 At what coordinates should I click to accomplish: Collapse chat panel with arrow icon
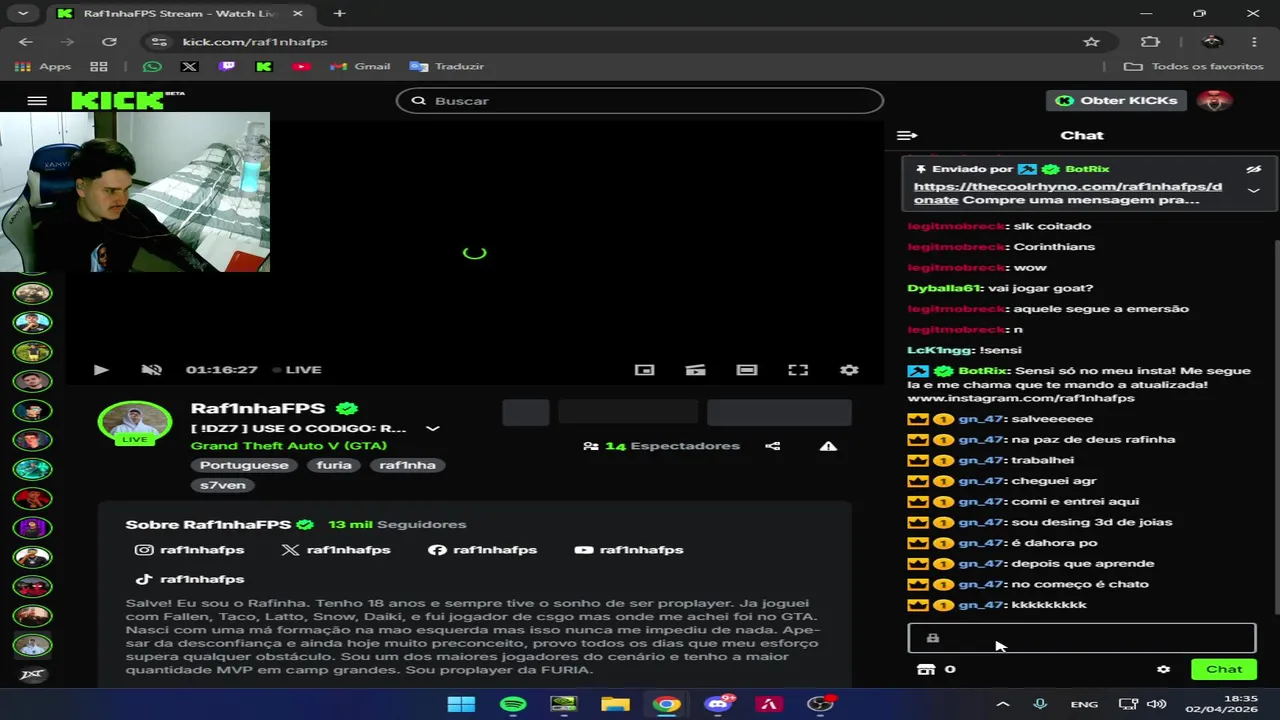pyautogui.click(x=907, y=135)
